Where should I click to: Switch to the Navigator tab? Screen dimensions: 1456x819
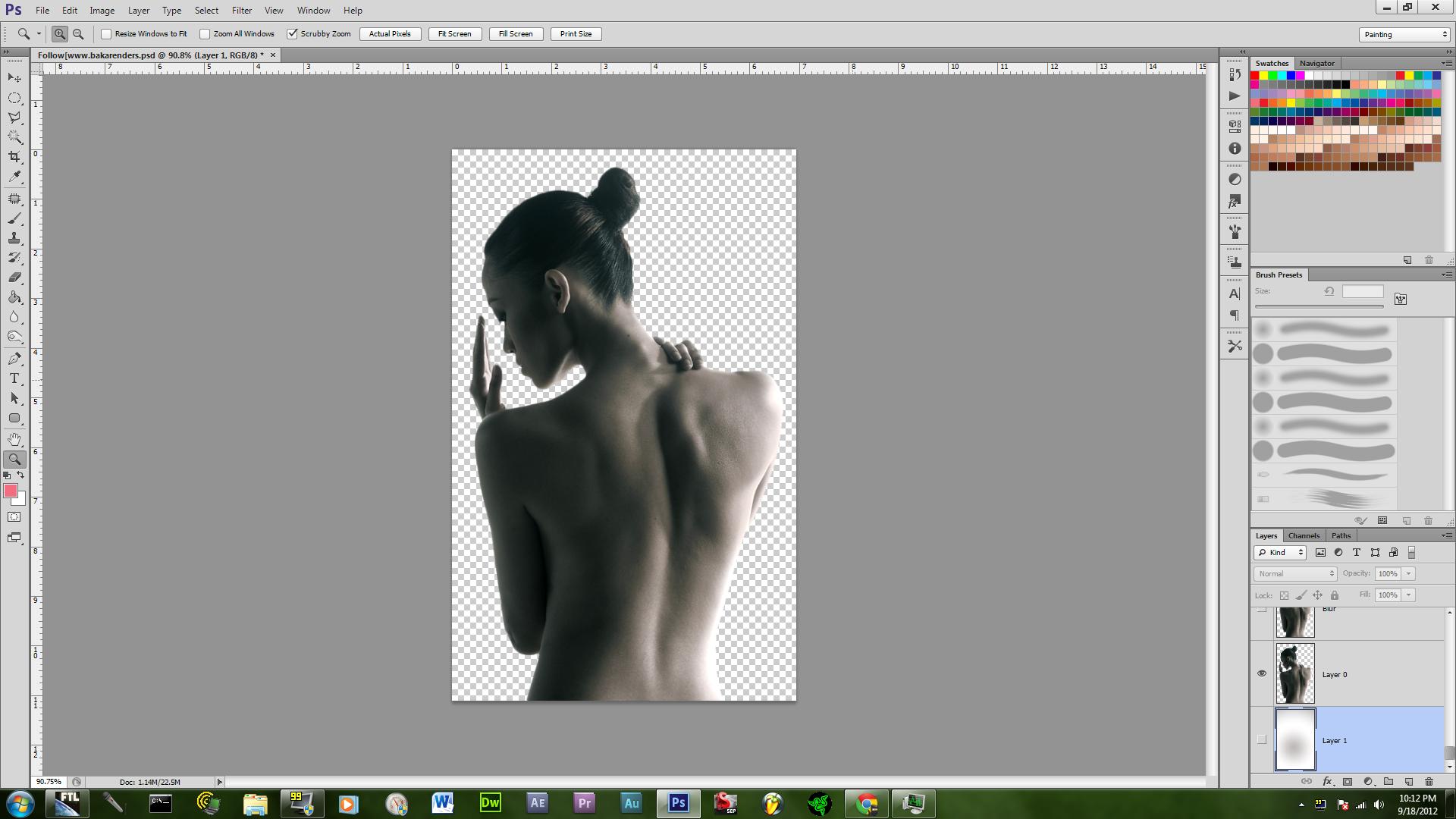point(1316,63)
